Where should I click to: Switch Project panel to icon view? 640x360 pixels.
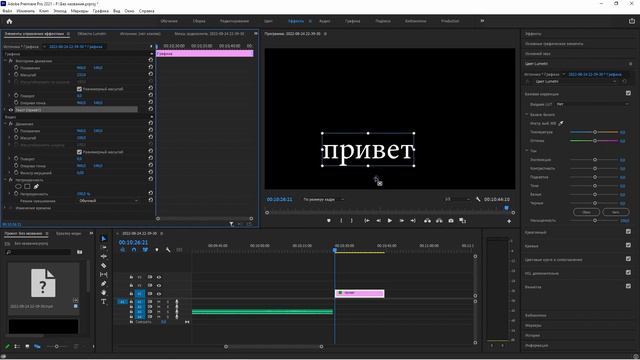click(x=27, y=346)
